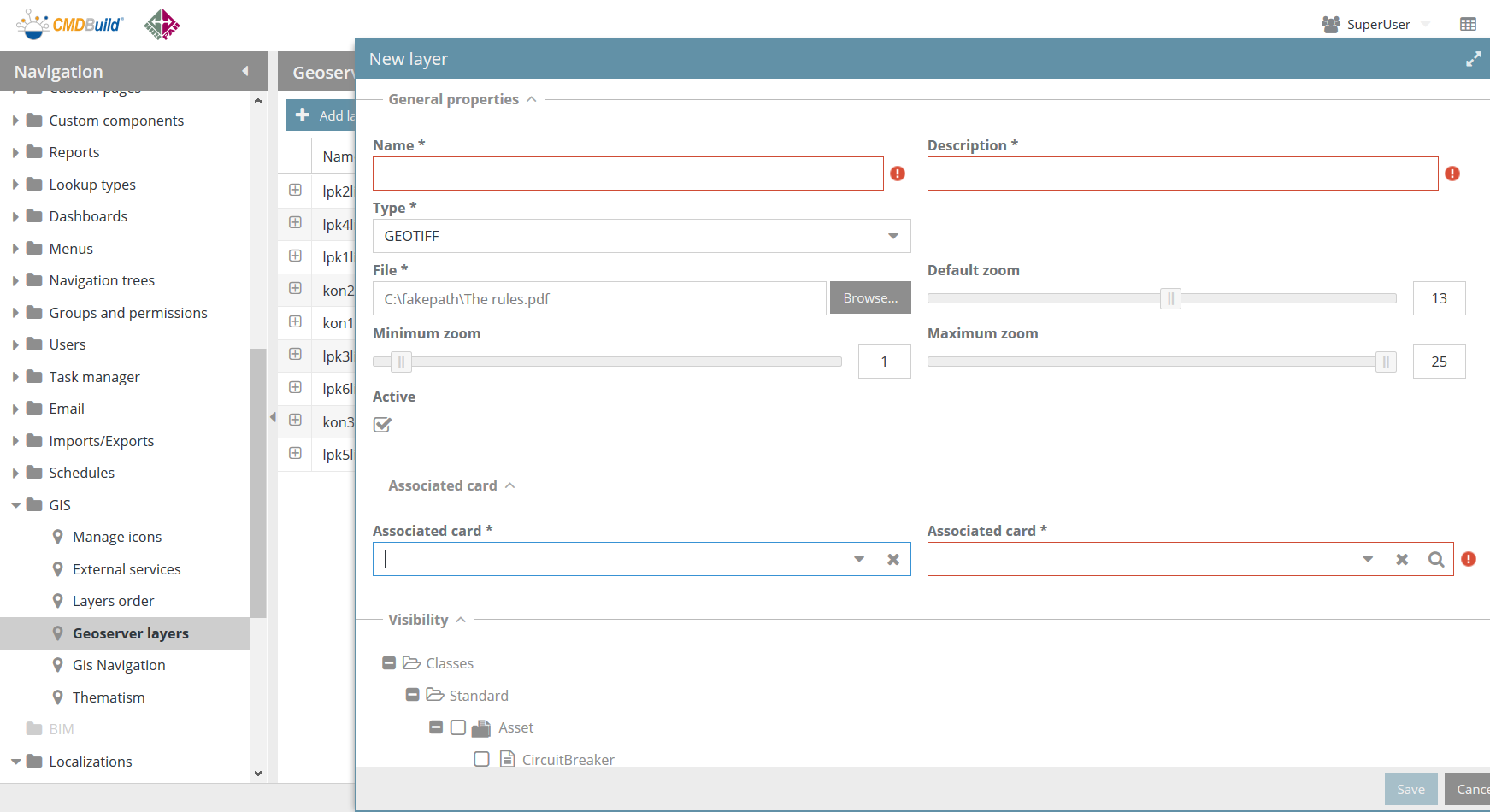
Task: Select Geoserver layers navigation item
Action: [125, 633]
